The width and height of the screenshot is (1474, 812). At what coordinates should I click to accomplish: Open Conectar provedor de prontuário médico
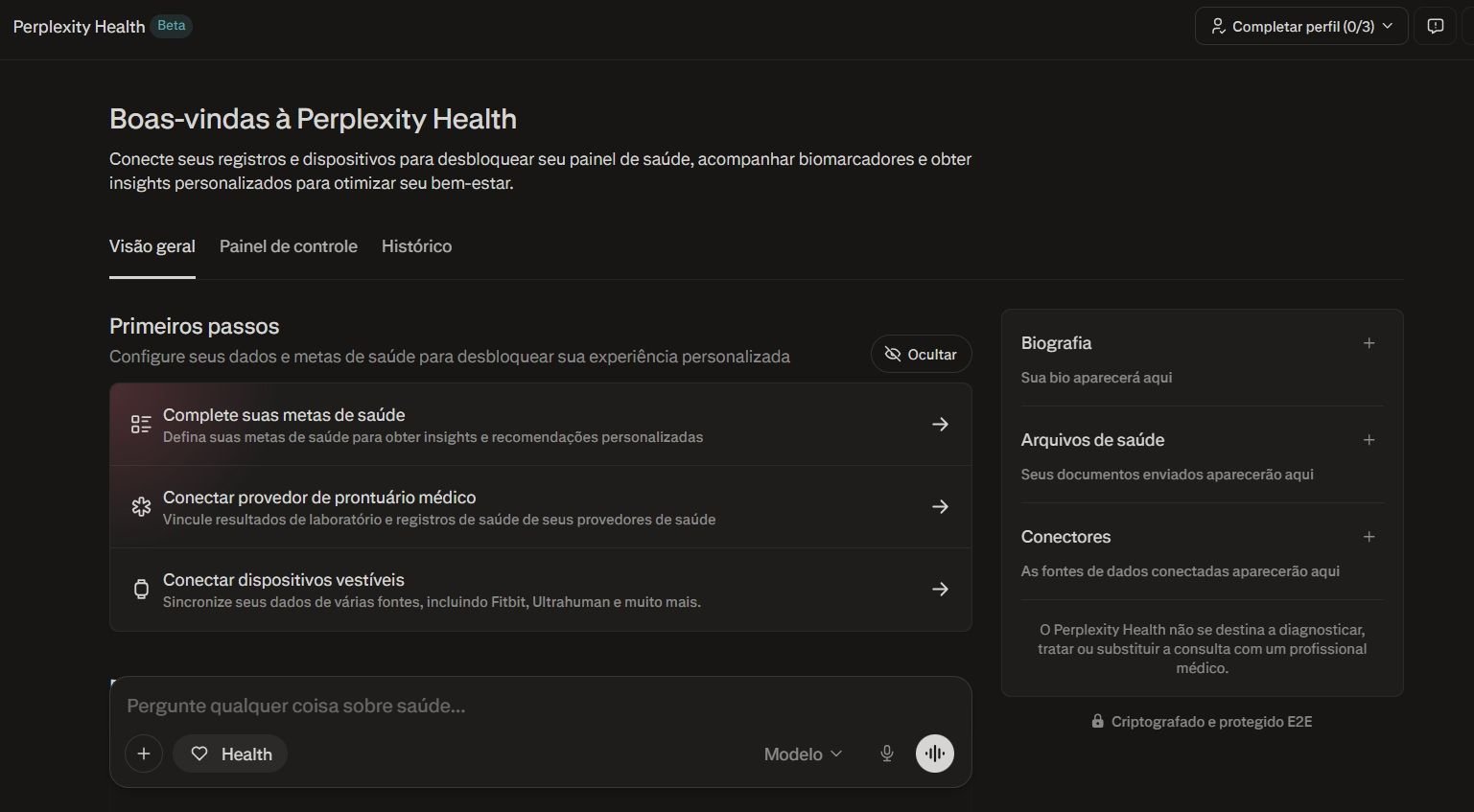[x=540, y=507]
